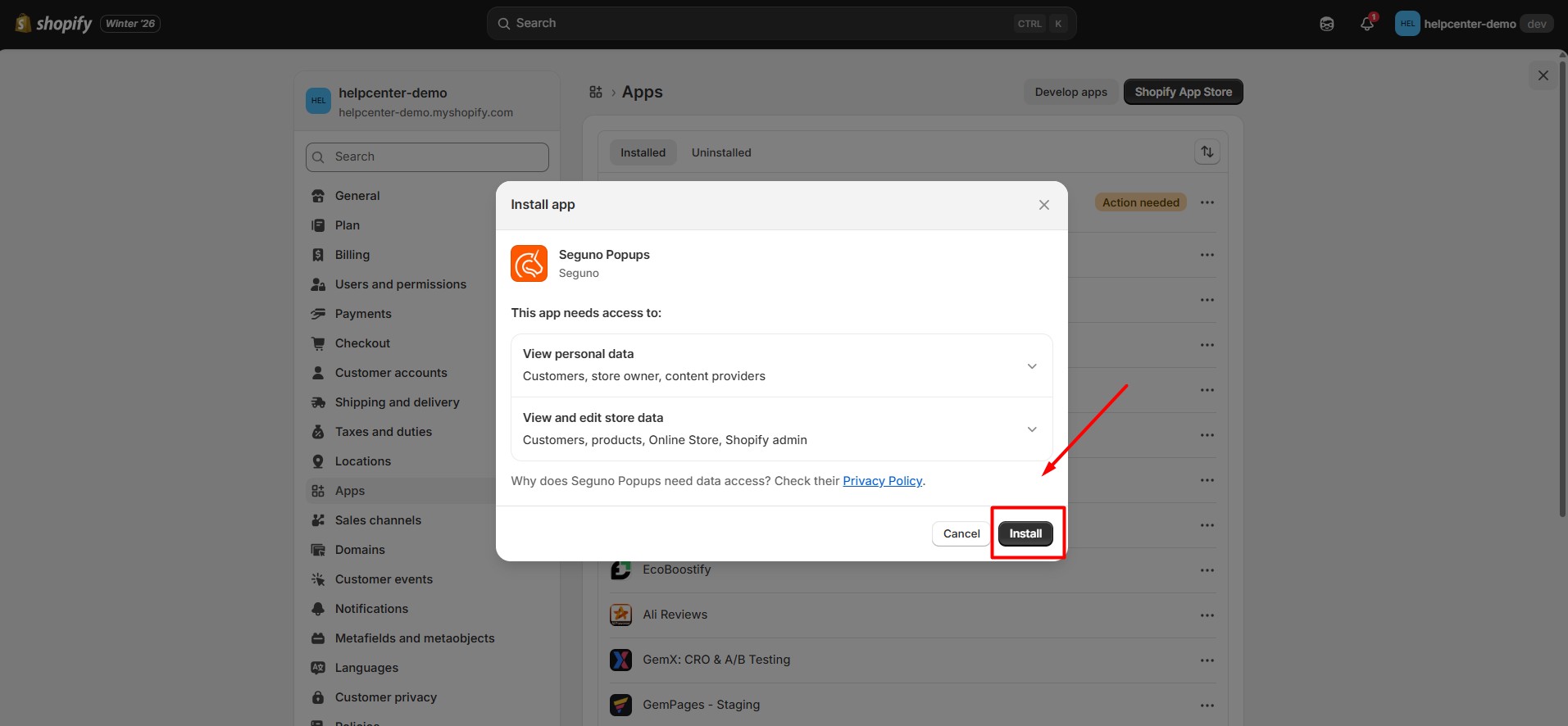Open options for Action needed app row

pos(1207,202)
